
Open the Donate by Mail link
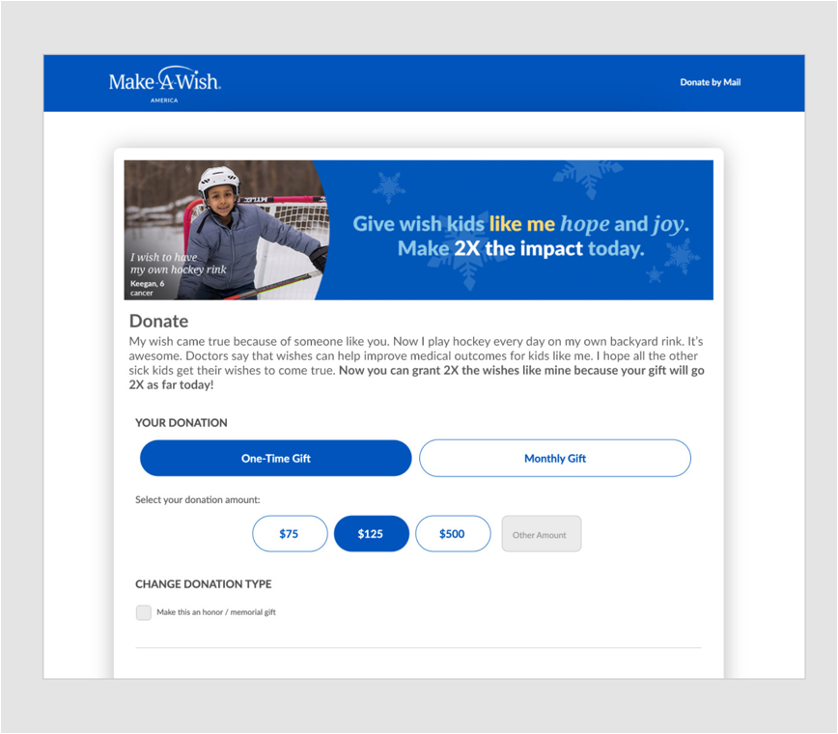coord(710,82)
